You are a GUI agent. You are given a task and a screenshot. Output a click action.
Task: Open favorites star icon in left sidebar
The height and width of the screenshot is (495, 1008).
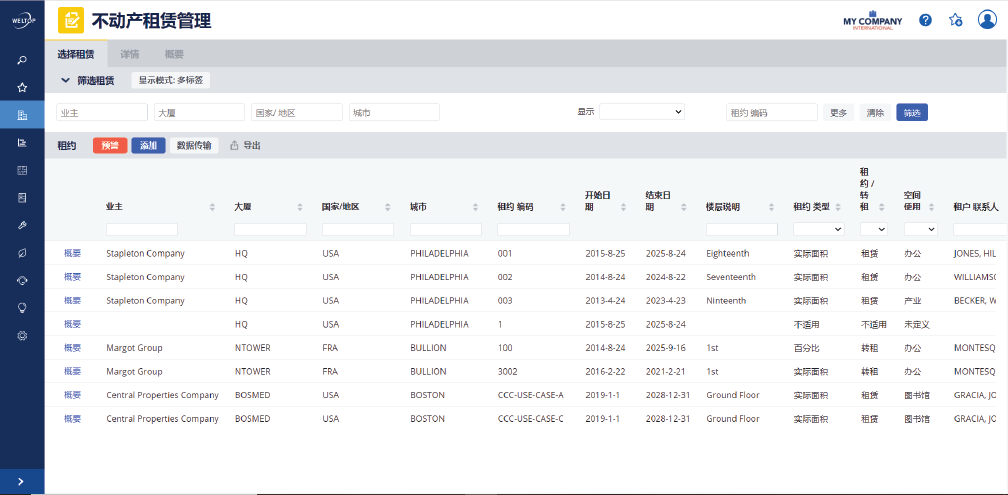tap(22, 88)
